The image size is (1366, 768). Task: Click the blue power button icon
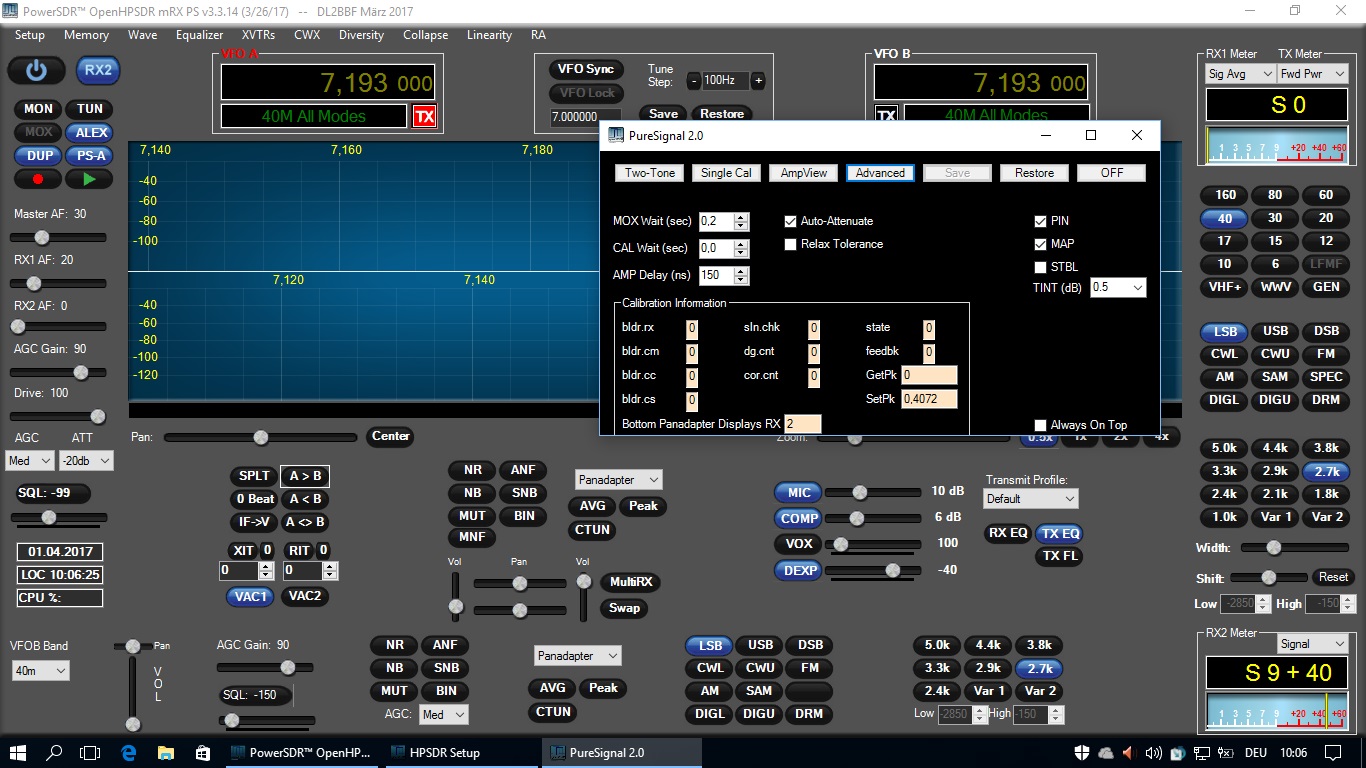pyautogui.click(x=37, y=71)
